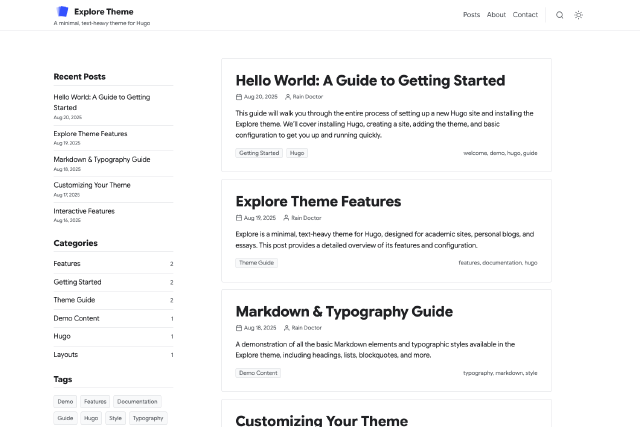640x427 pixels.
Task: Open Interactive Features in Recent Posts
Action: (x=84, y=211)
